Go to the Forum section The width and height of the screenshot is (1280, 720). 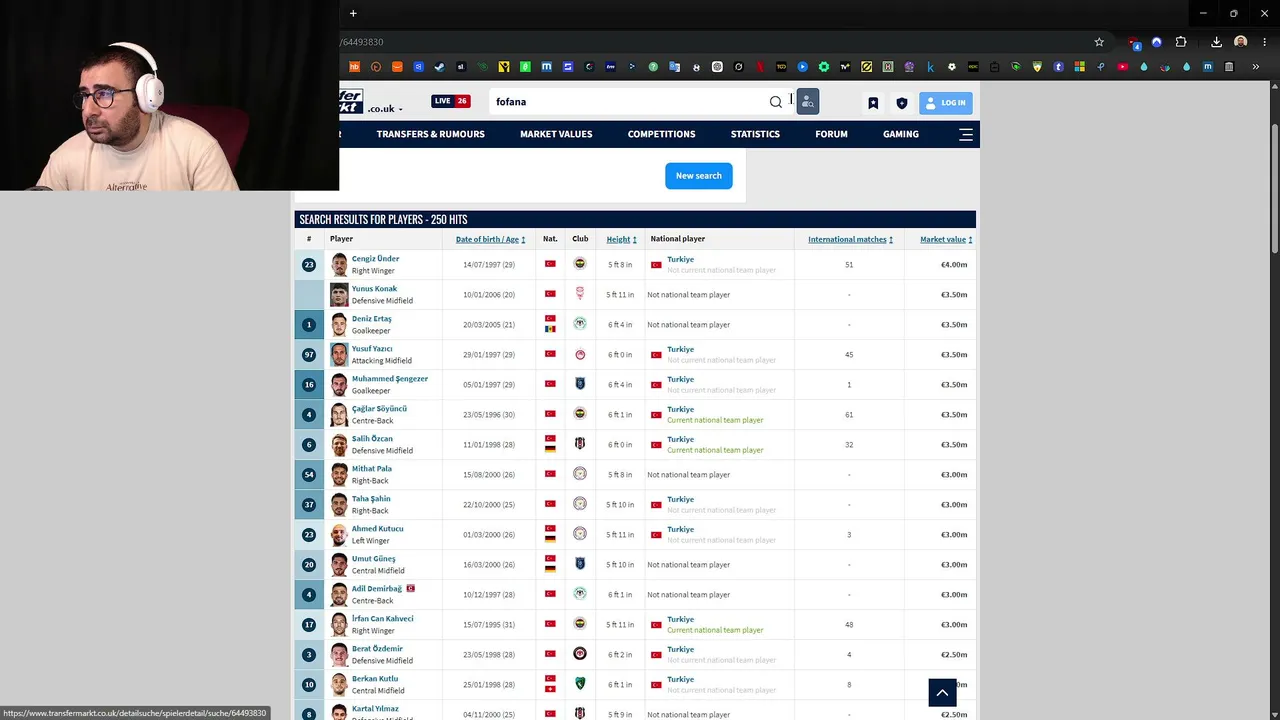pos(831,134)
